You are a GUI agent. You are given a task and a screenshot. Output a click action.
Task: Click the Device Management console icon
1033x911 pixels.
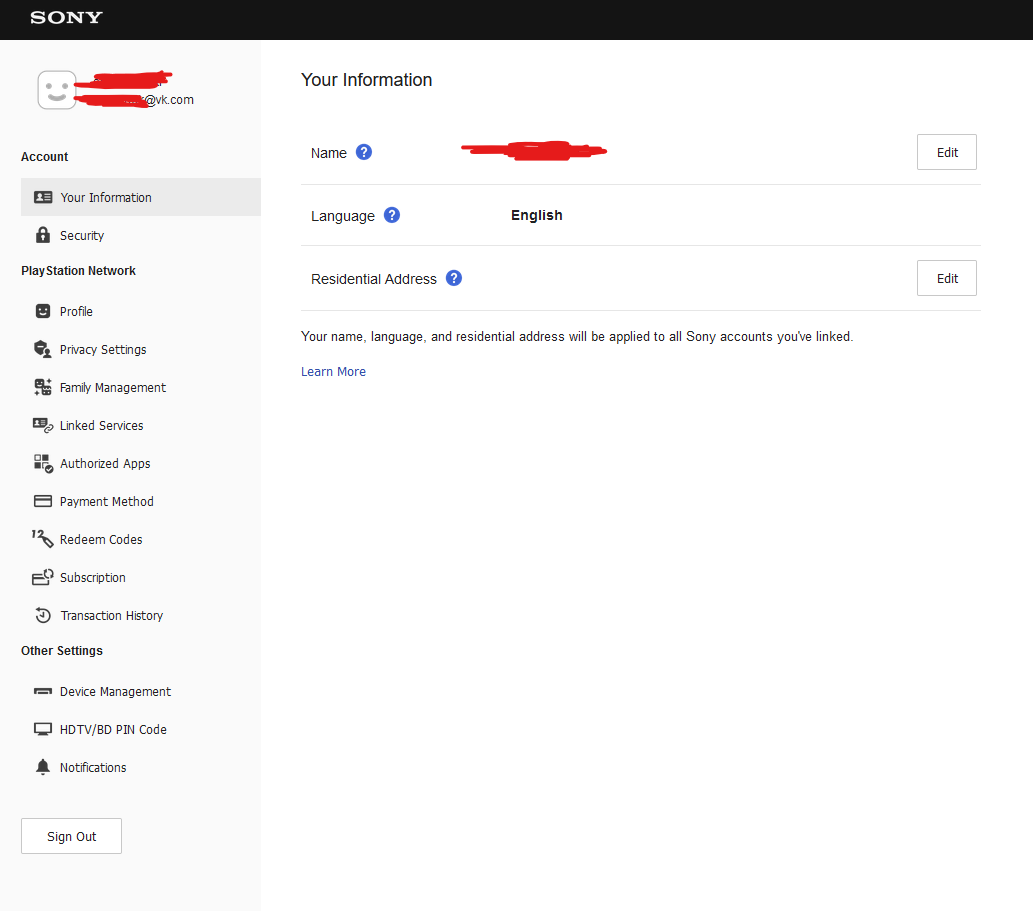tap(43, 691)
